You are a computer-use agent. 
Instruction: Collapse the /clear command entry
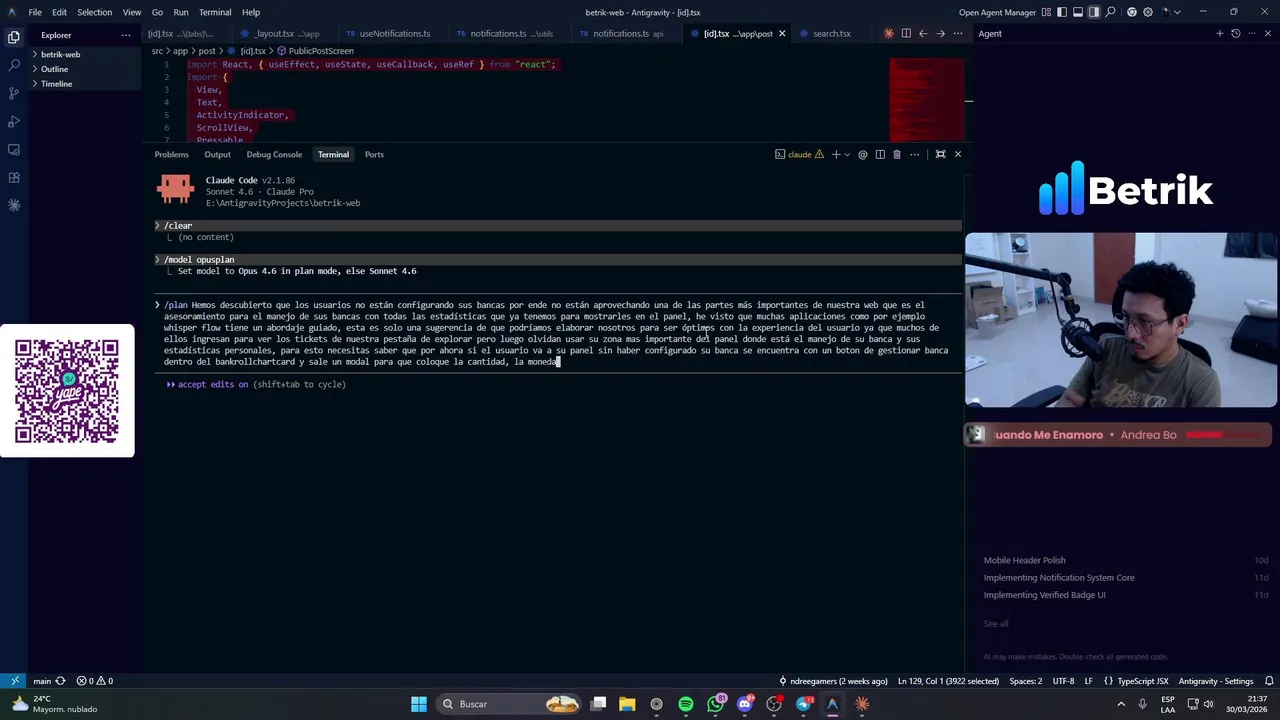point(157,226)
